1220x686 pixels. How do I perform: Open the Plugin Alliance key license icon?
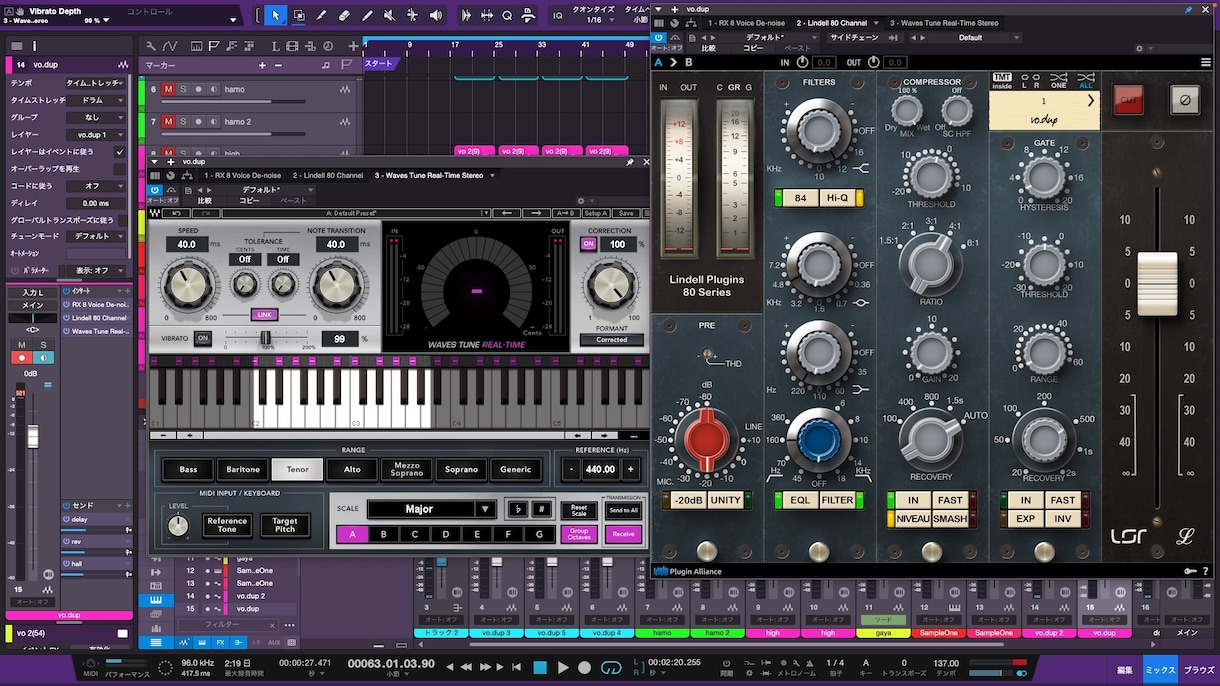coord(1189,571)
